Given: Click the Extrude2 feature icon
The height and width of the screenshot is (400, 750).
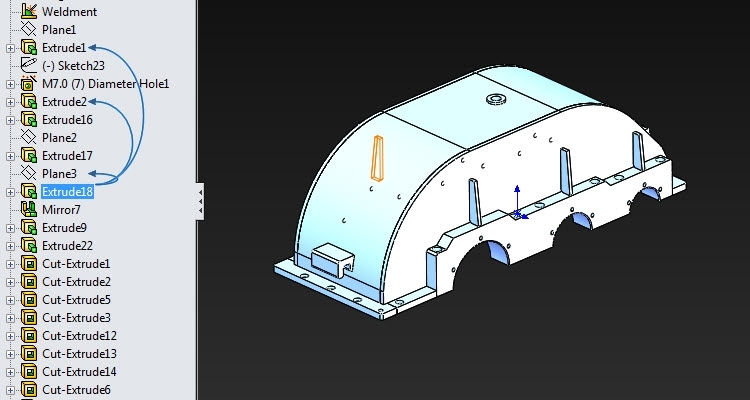Looking at the screenshot, I should click(29, 102).
